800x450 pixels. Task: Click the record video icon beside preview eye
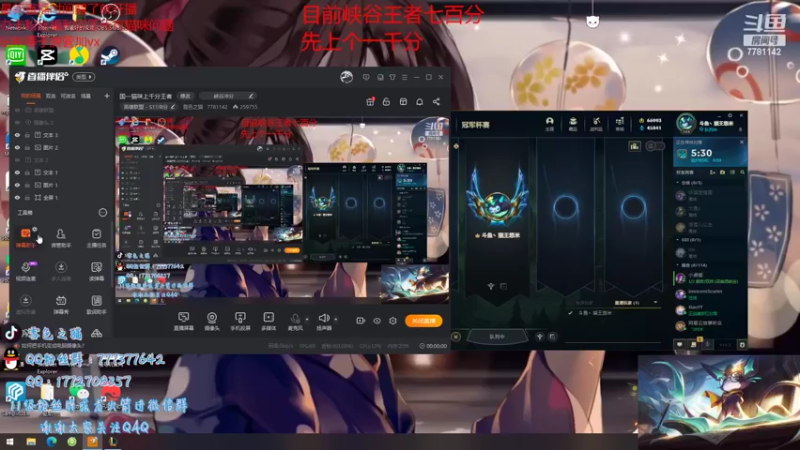tap(360, 321)
